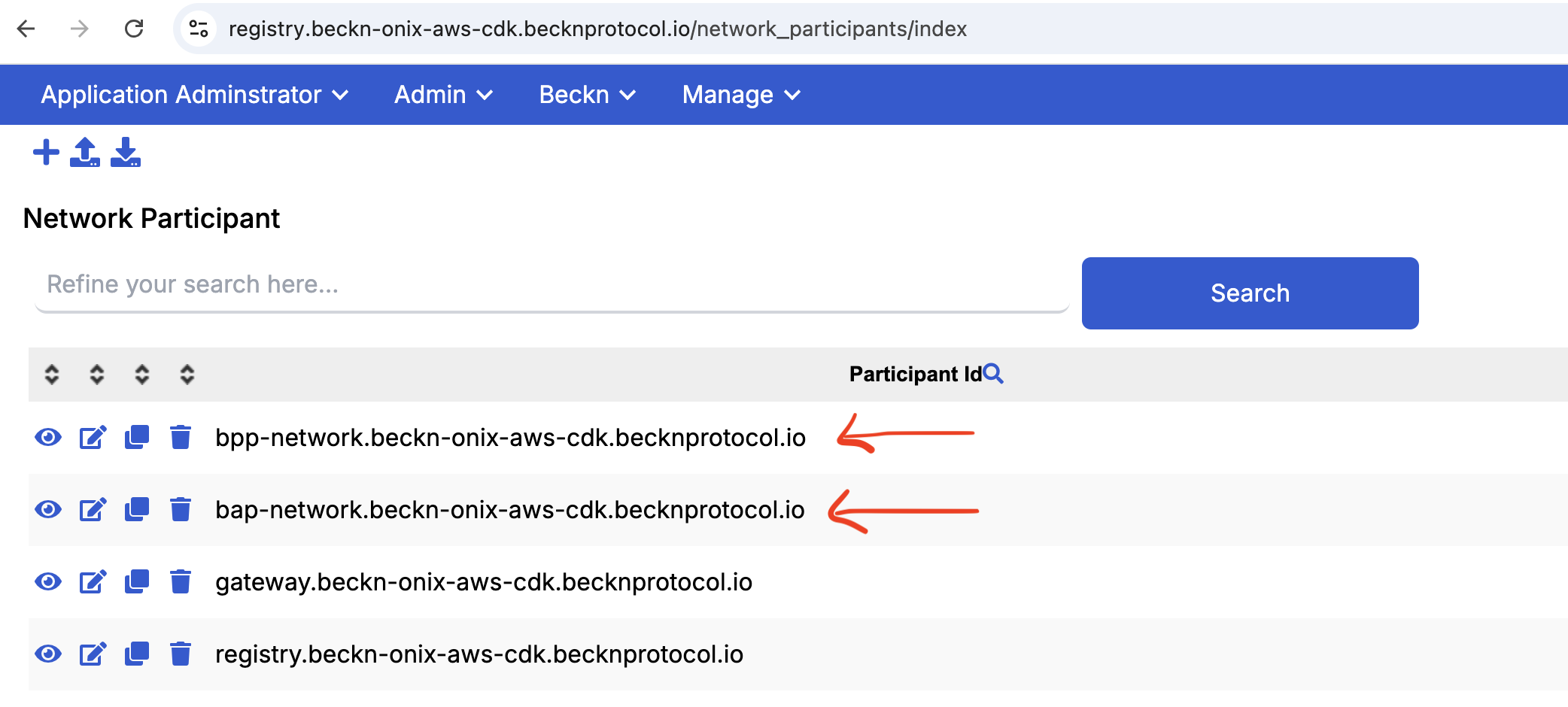
Task: Delete the gateway participant row
Action: point(181,582)
